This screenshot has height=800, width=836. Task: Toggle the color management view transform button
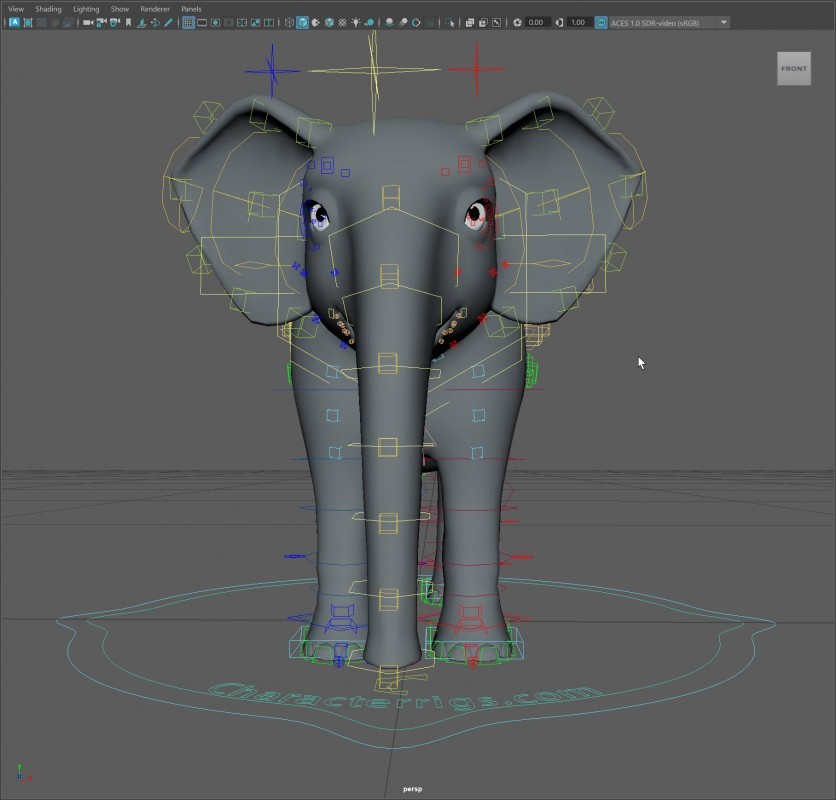coord(601,22)
